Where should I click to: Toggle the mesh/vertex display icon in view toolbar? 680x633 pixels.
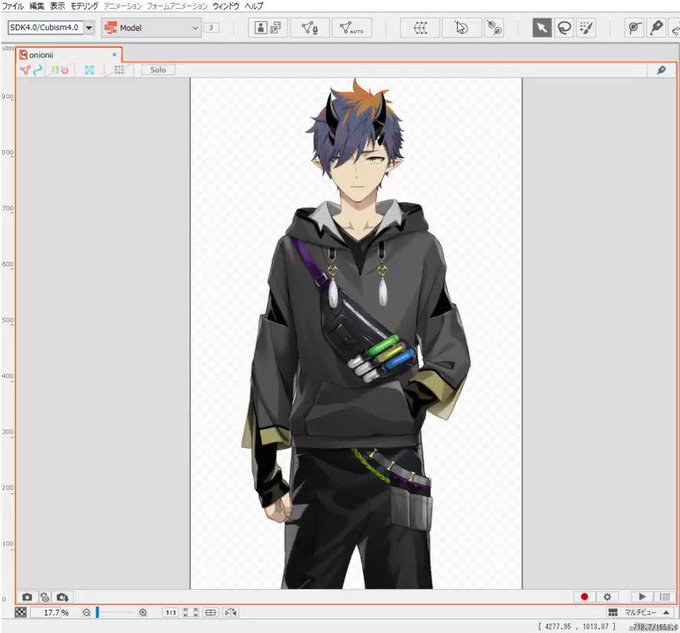click(25, 70)
